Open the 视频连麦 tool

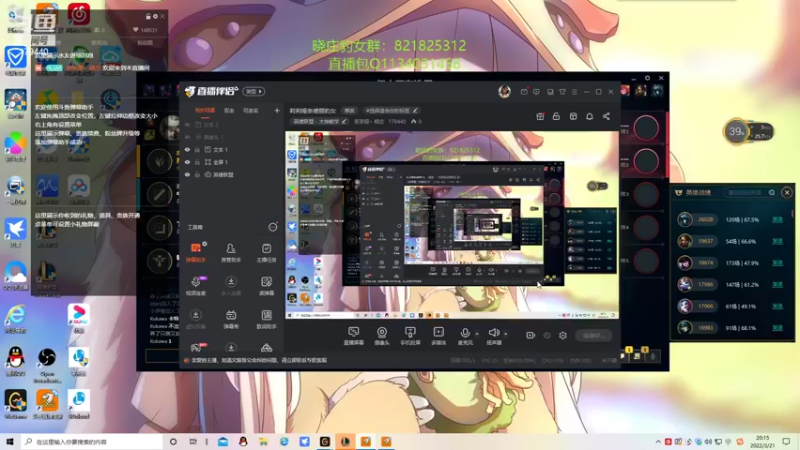tap(195, 286)
